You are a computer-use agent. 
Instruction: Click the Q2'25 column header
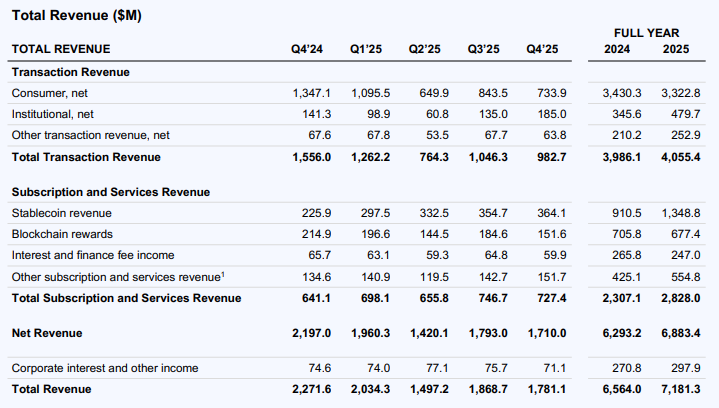(x=425, y=49)
